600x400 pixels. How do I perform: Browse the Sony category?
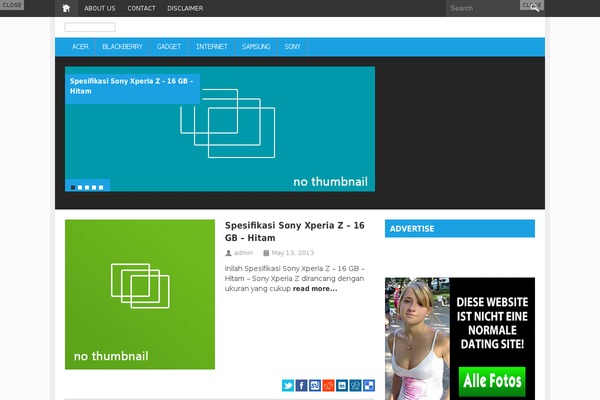(x=292, y=47)
